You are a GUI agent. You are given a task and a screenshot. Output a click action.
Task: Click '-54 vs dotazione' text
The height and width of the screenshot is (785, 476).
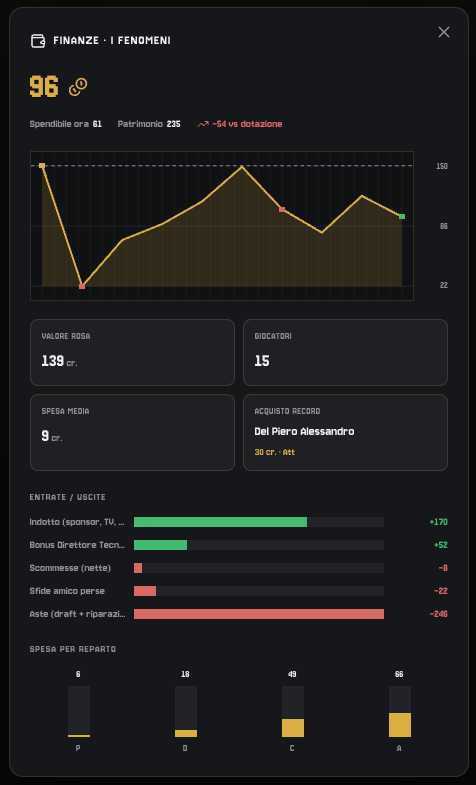tap(247, 124)
